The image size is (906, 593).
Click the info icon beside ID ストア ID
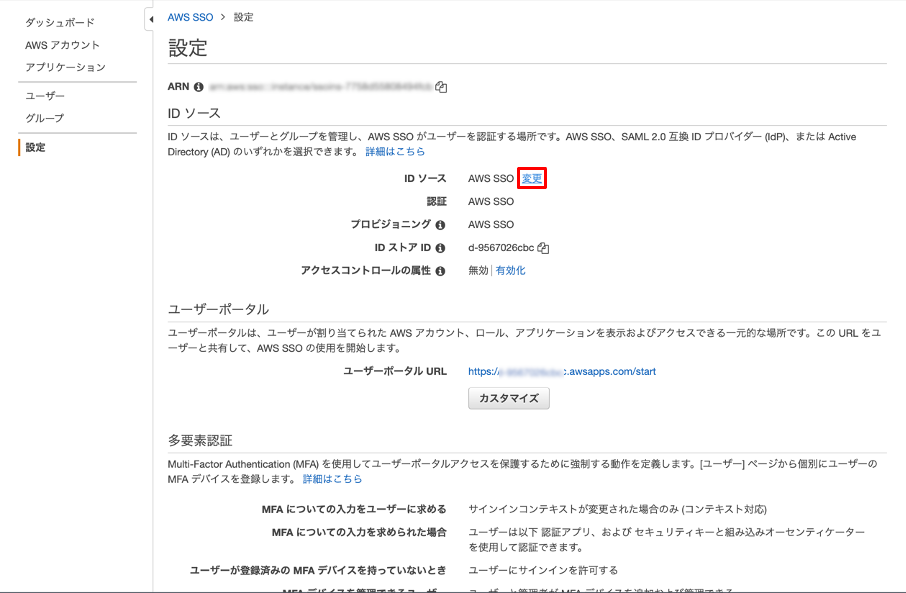(x=440, y=248)
